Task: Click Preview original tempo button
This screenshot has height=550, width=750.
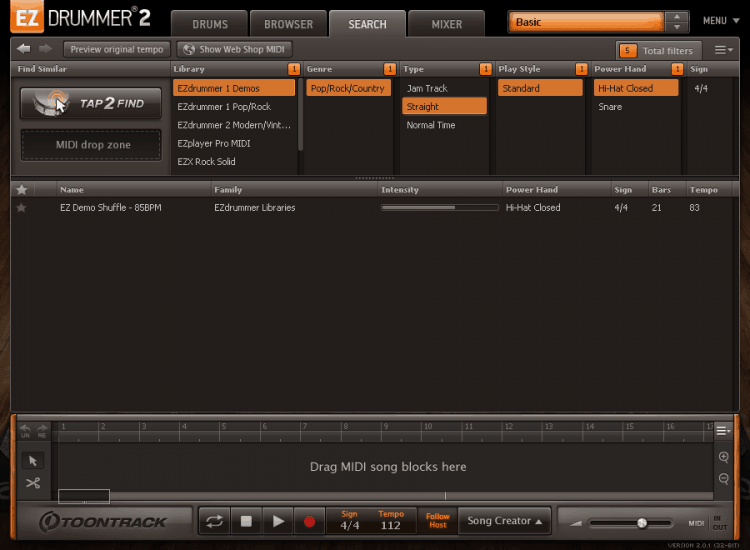Action: click(x=117, y=49)
